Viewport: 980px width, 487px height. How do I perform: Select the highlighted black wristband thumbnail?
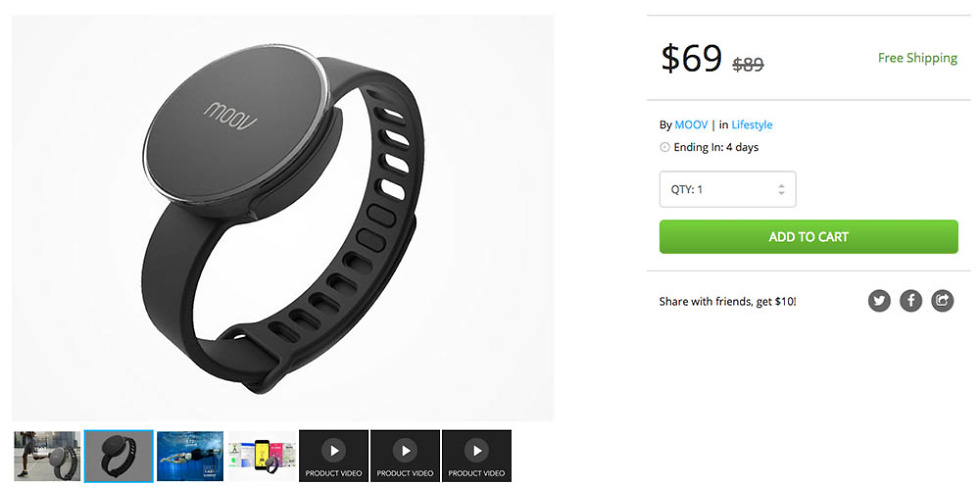point(119,456)
